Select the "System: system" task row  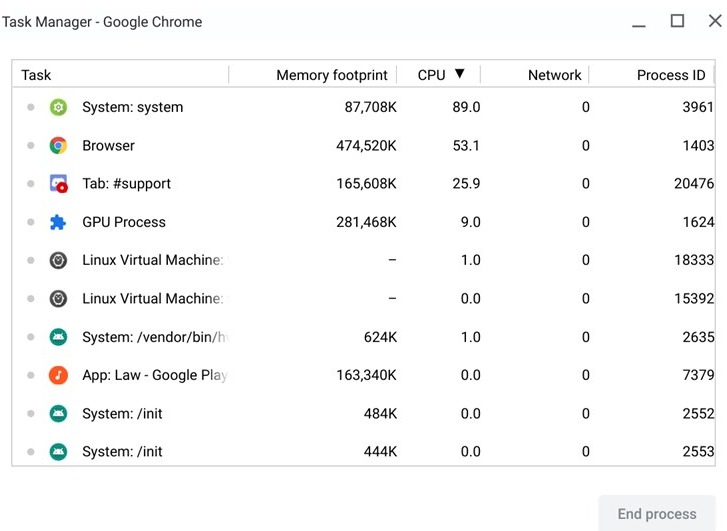(x=364, y=107)
